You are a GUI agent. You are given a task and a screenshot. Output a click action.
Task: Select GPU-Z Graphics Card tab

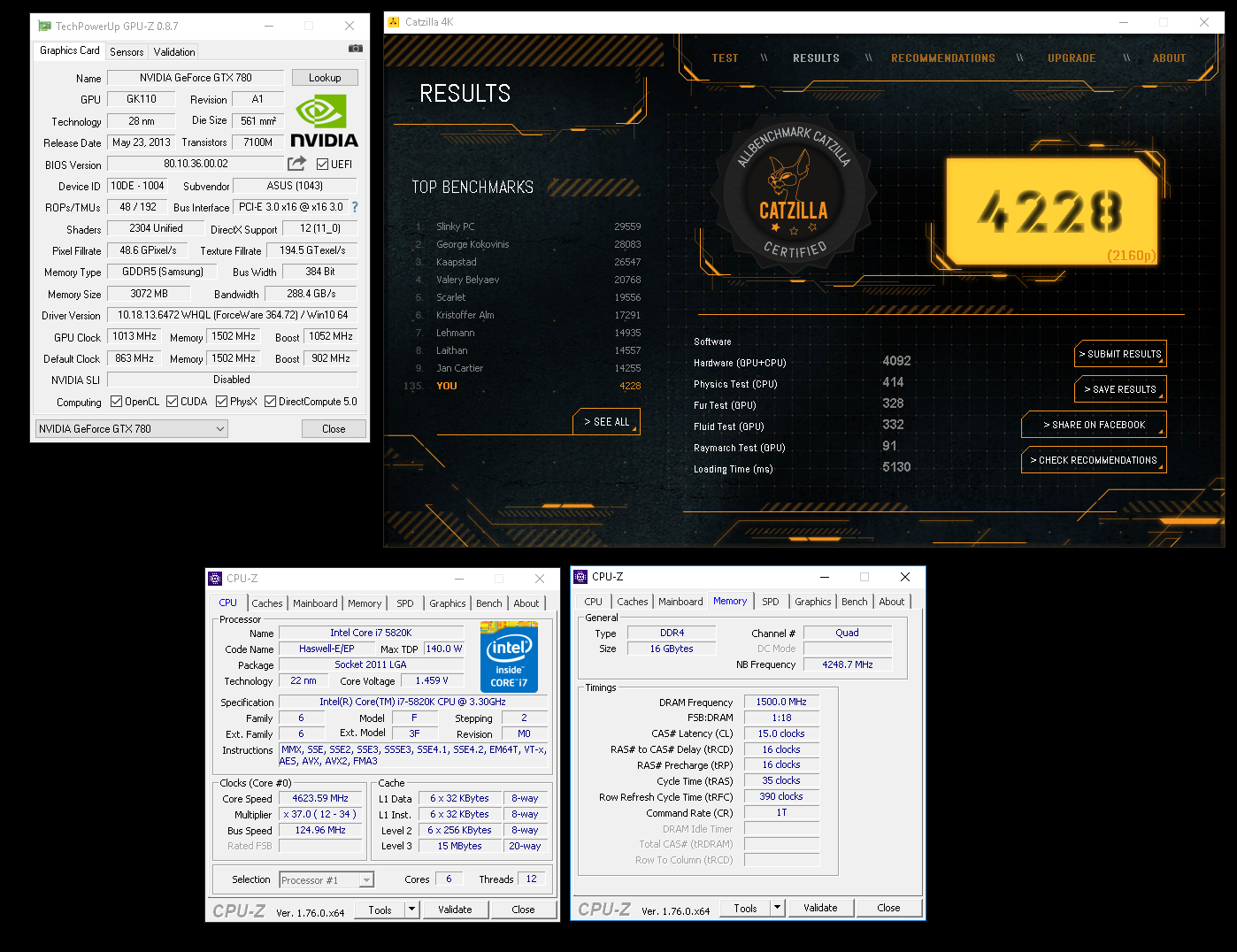point(70,50)
